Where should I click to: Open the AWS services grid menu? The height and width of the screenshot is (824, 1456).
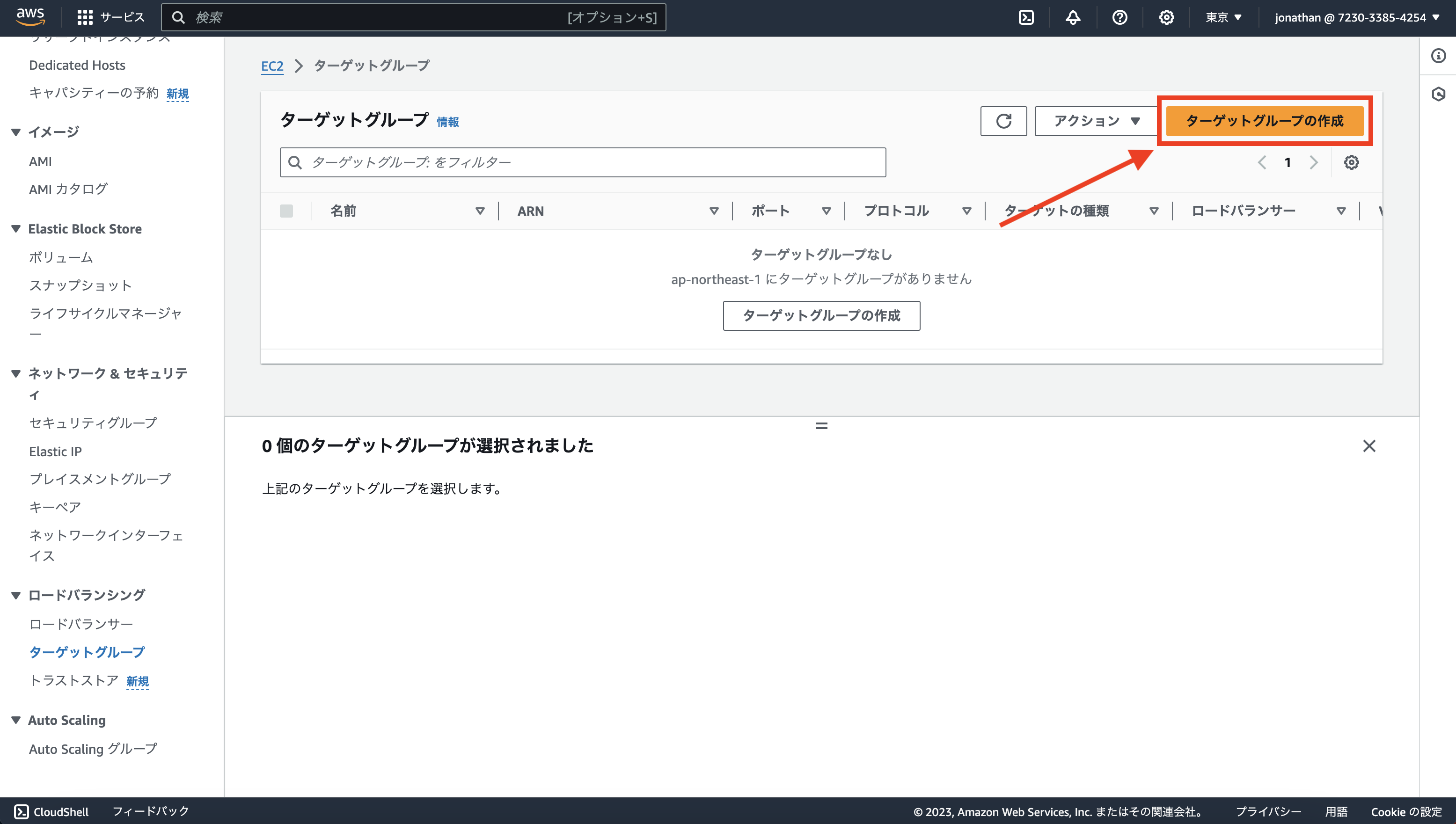(x=85, y=17)
